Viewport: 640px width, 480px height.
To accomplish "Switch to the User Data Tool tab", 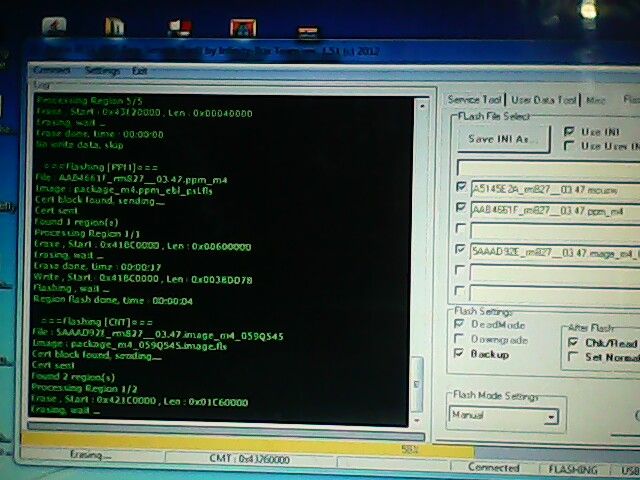I will click(x=543, y=100).
